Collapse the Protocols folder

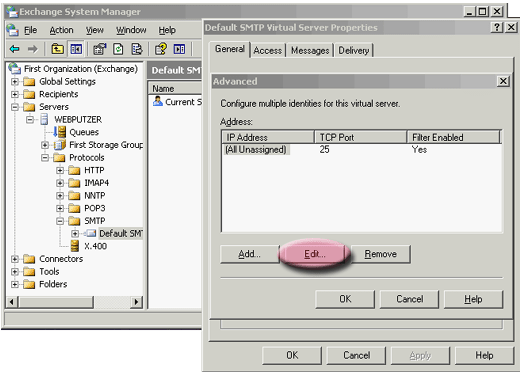[45, 157]
